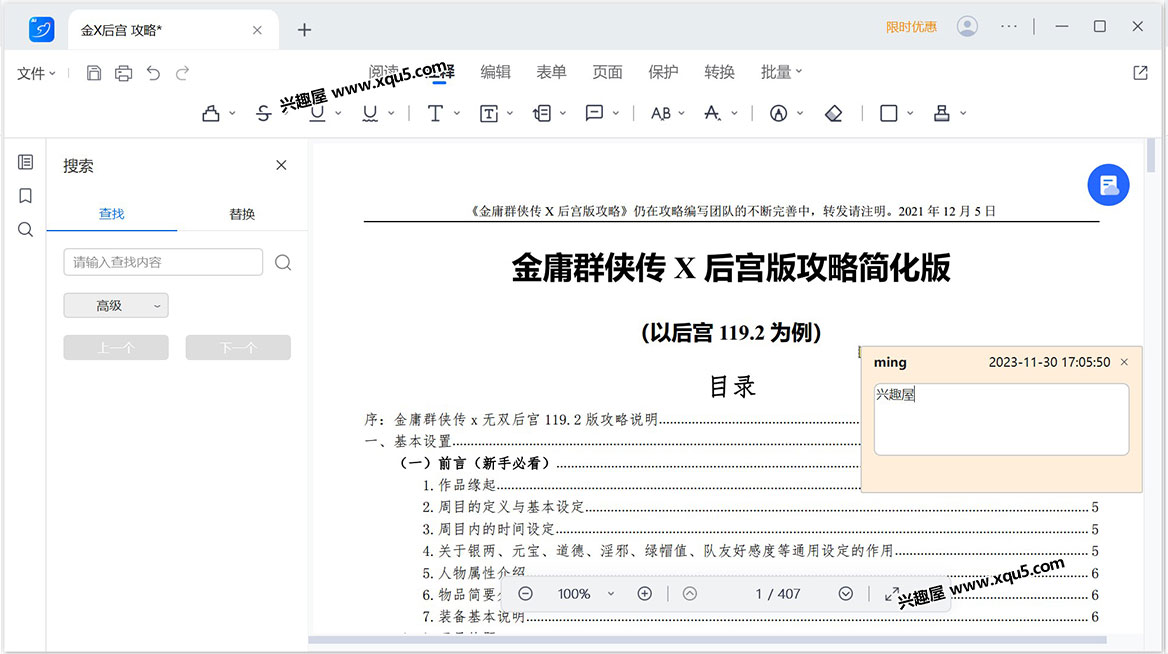Open the 限时优惠 promotion link

(911, 27)
